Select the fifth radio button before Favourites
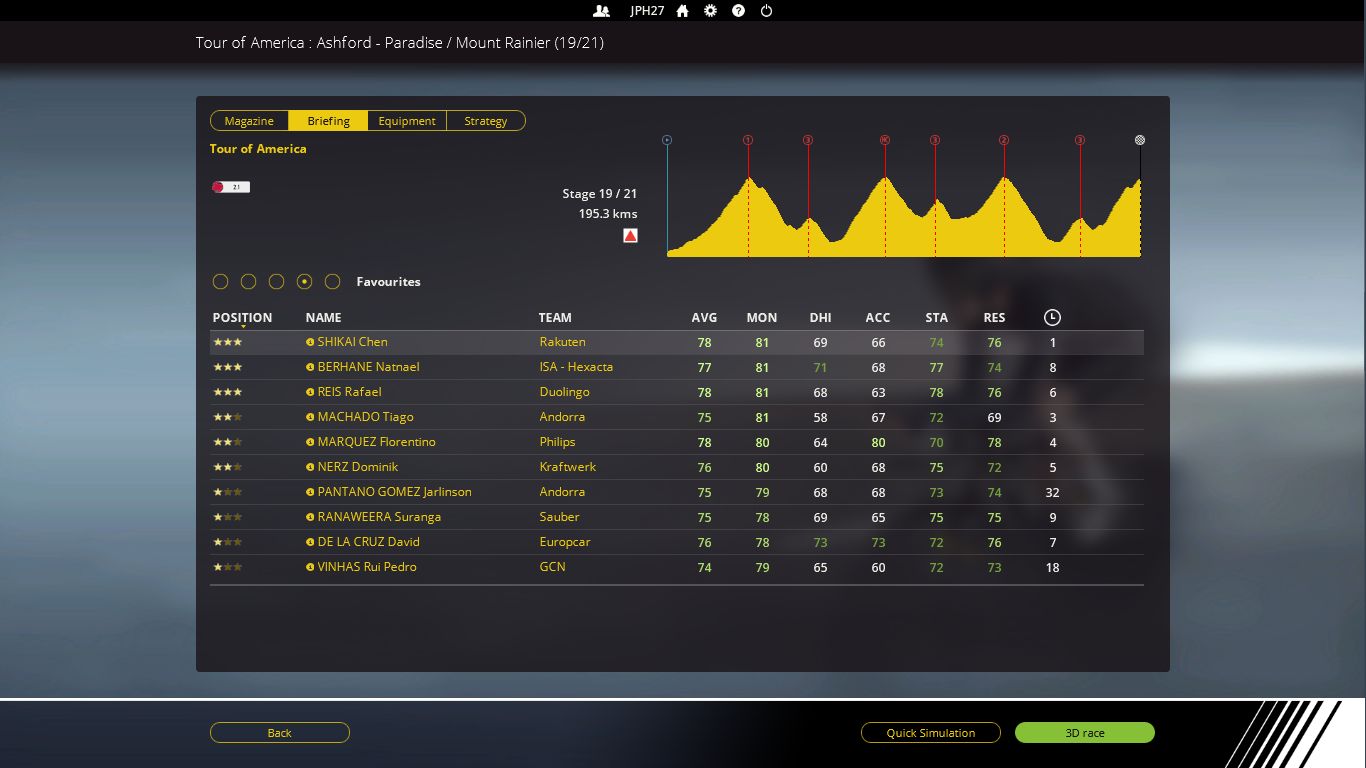Screen dimensions: 1366x768 click(x=333, y=282)
